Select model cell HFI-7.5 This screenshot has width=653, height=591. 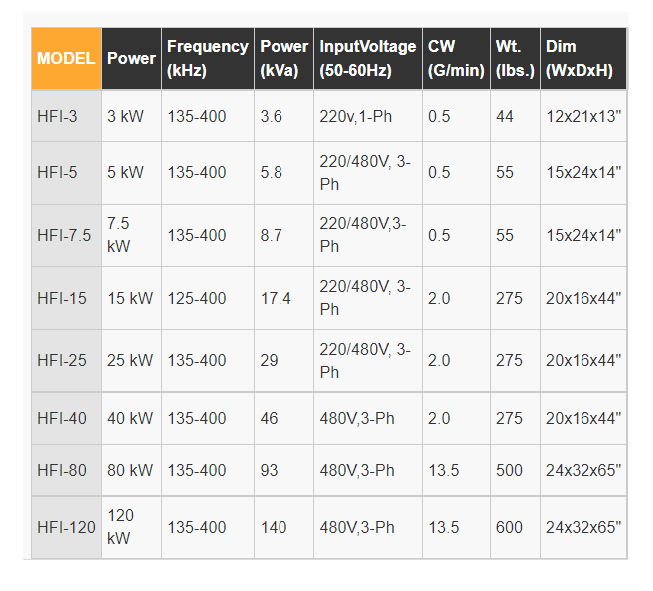coord(66,235)
